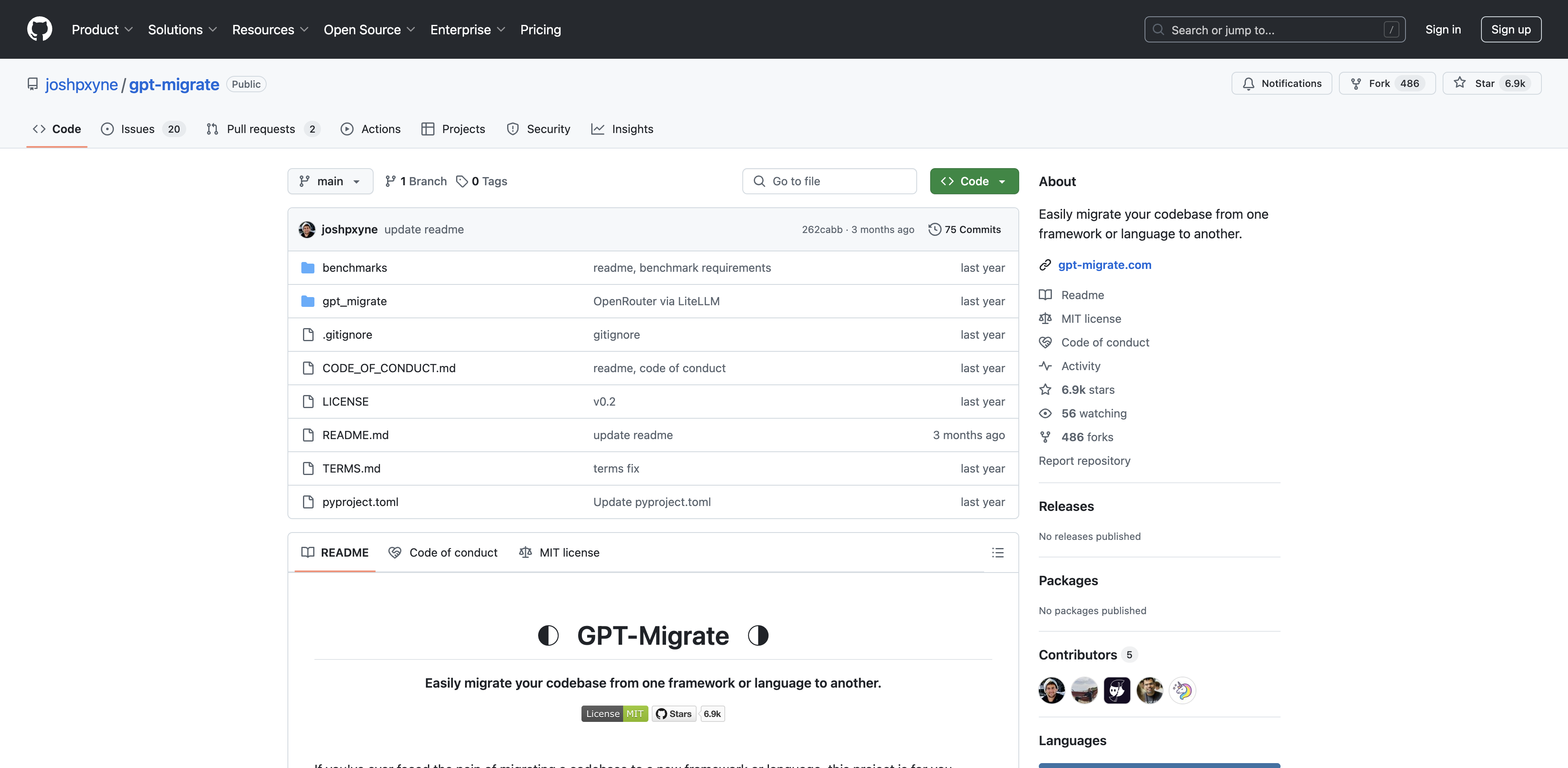Viewport: 1568px width, 768px height.
Task: View the 0 Tags link
Action: pyautogui.click(x=481, y=181)
